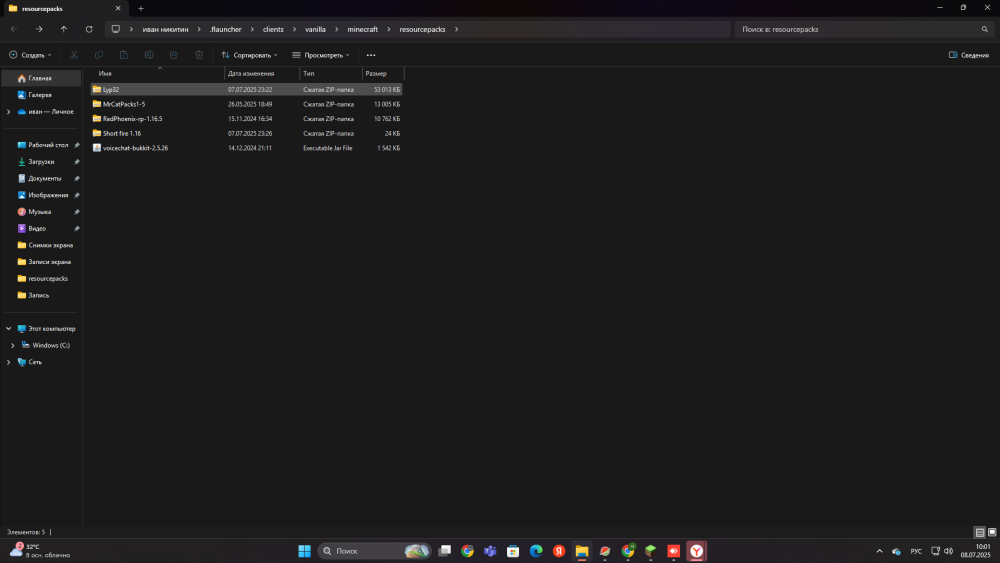This screenshot has height=563, width=1000.
Task: Open the Создать new item dropdown
Action: pyautogui.click(x=31, y=55)
